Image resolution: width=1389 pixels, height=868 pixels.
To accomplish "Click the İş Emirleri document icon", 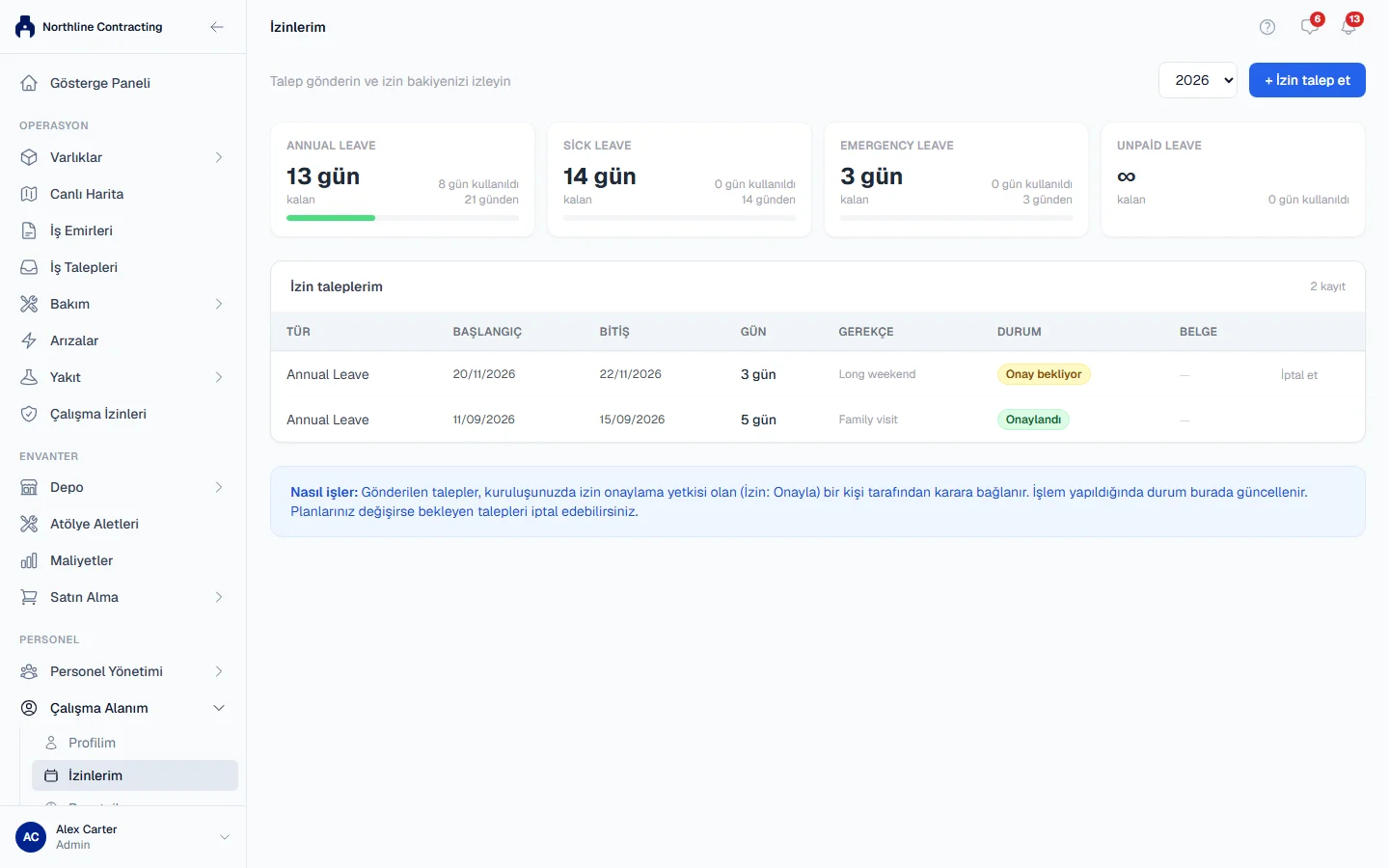I will coord(29,231).
